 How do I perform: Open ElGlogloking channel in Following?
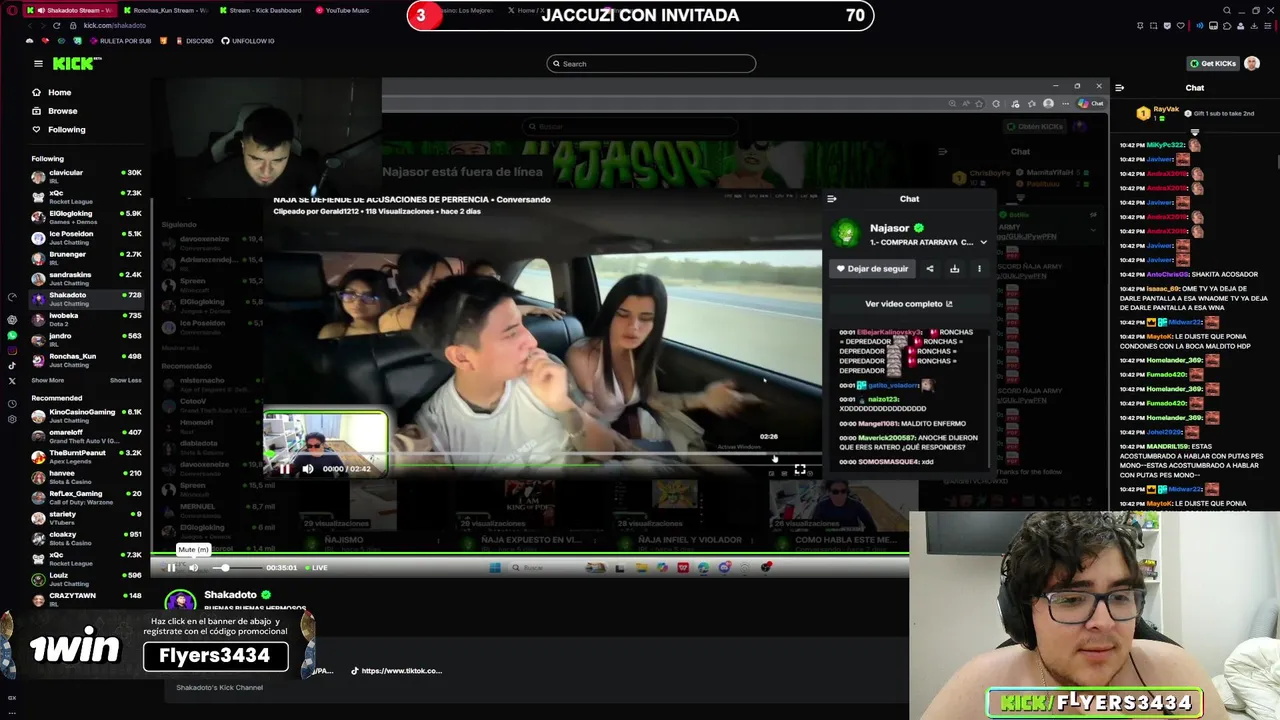pos(86,217)
